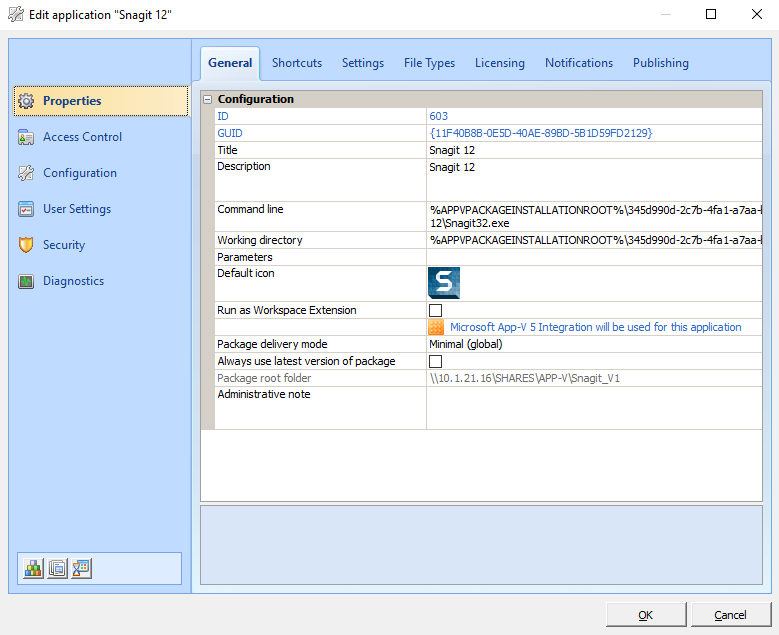Viewport: 779px width, 635px height.
Task: Click the Title field containing Snagit 12
Action: click(x=593, y=150)
